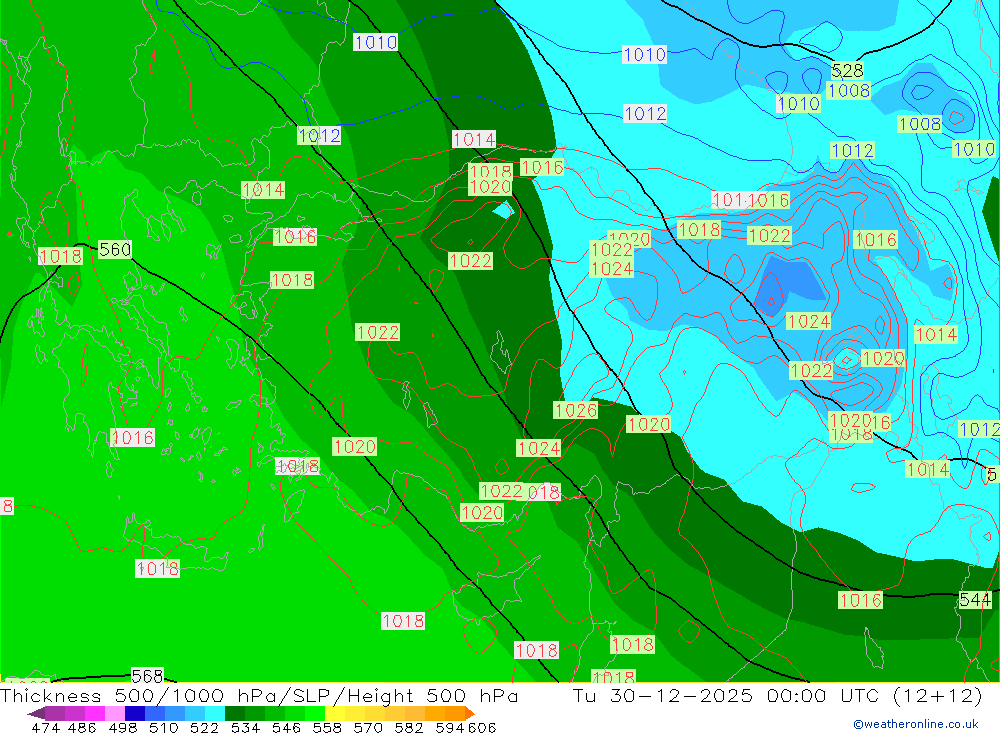The image size is (1000, 733).
Task: Select the light pink legend color swatch
Action: point(115,713)
